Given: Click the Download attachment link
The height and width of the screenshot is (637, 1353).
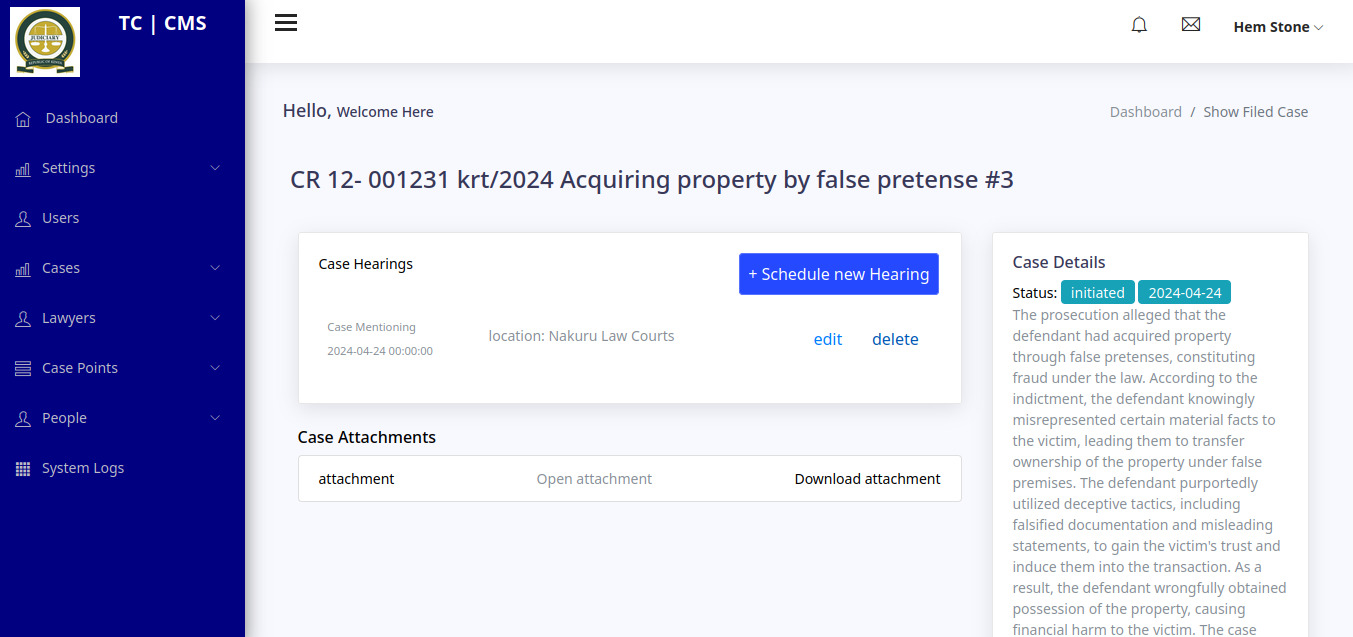Looking at the screenshot, I should [x=867, y=479].
